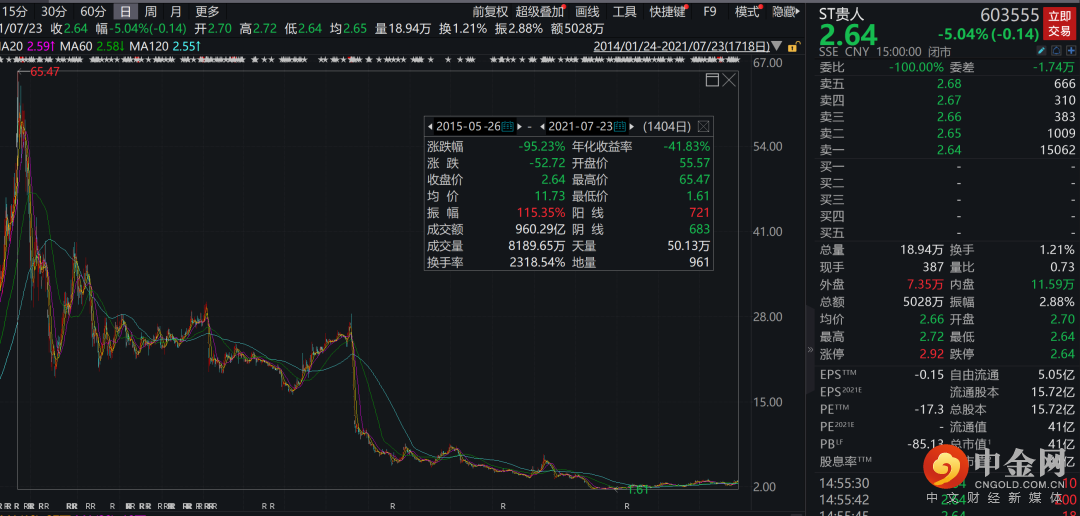
Task: Click the crossed-box icon beside 1404日
Action: (704, 127)
